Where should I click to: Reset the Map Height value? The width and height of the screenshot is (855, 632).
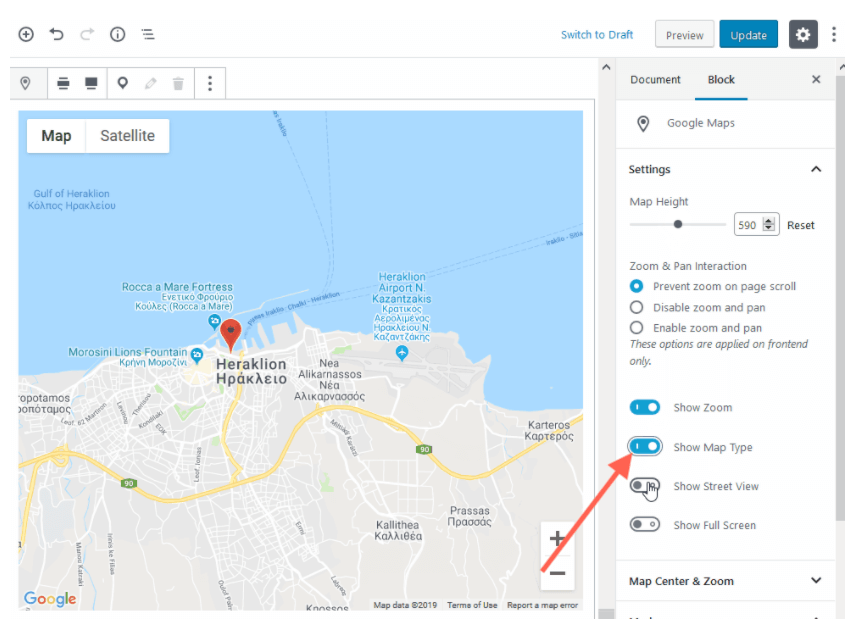click(x=800, y=225)
